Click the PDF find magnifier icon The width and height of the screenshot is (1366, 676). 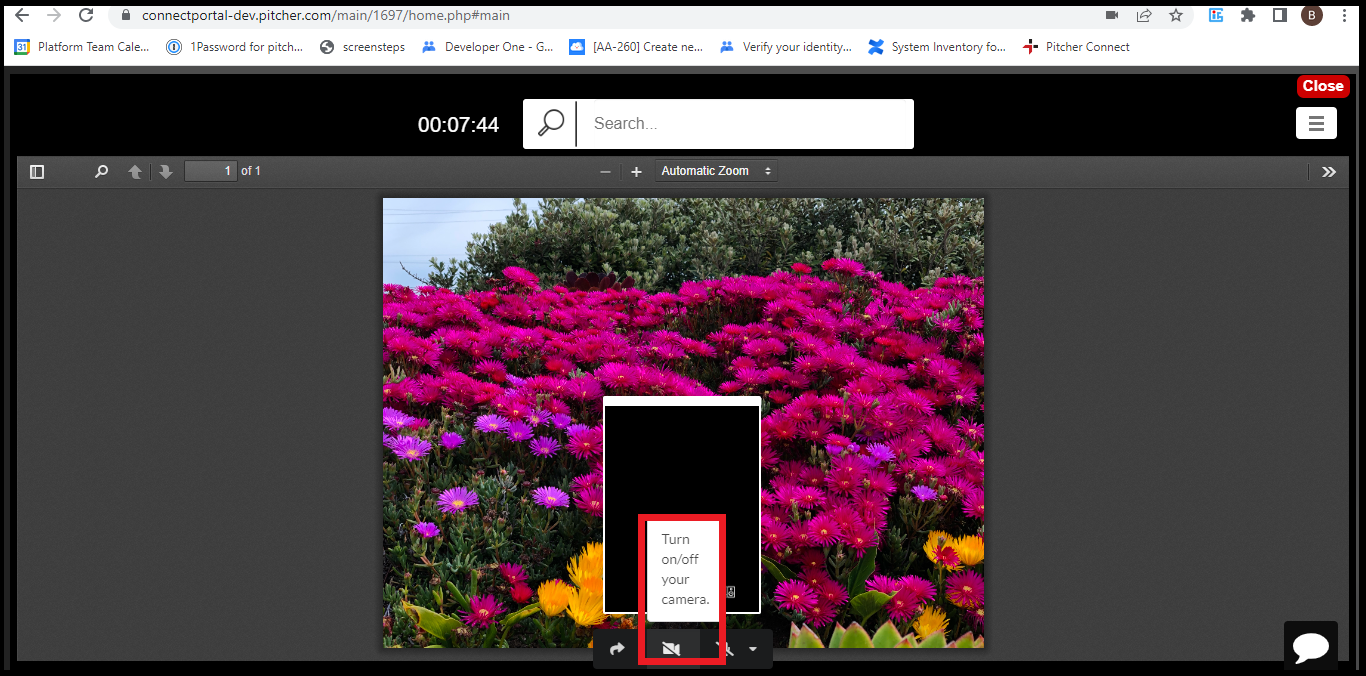101,172
